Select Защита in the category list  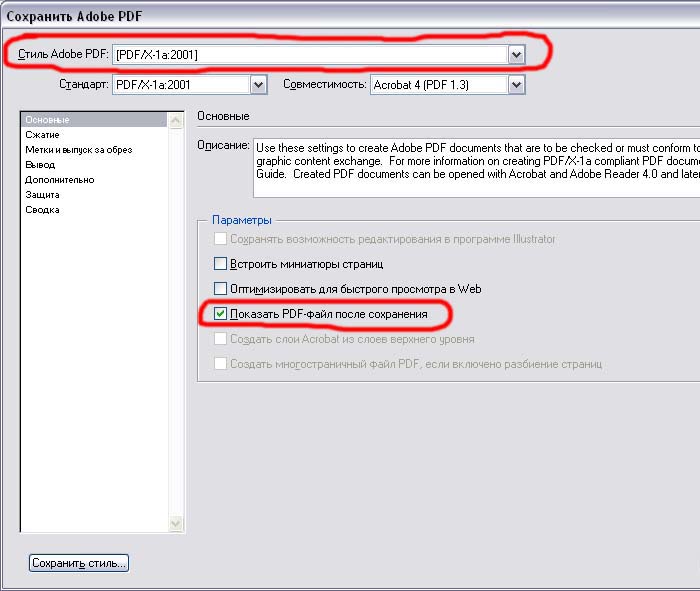pyautogui.click(x=42, y=195)
